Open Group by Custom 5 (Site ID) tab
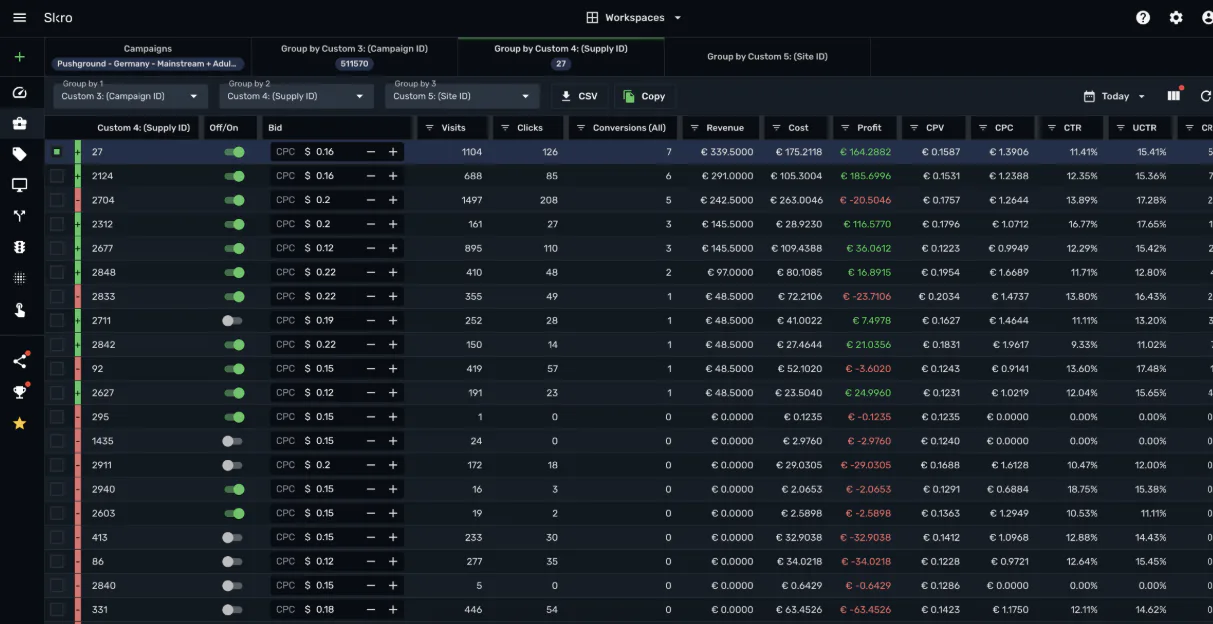 pyautogui.click(x=767, y=56)
